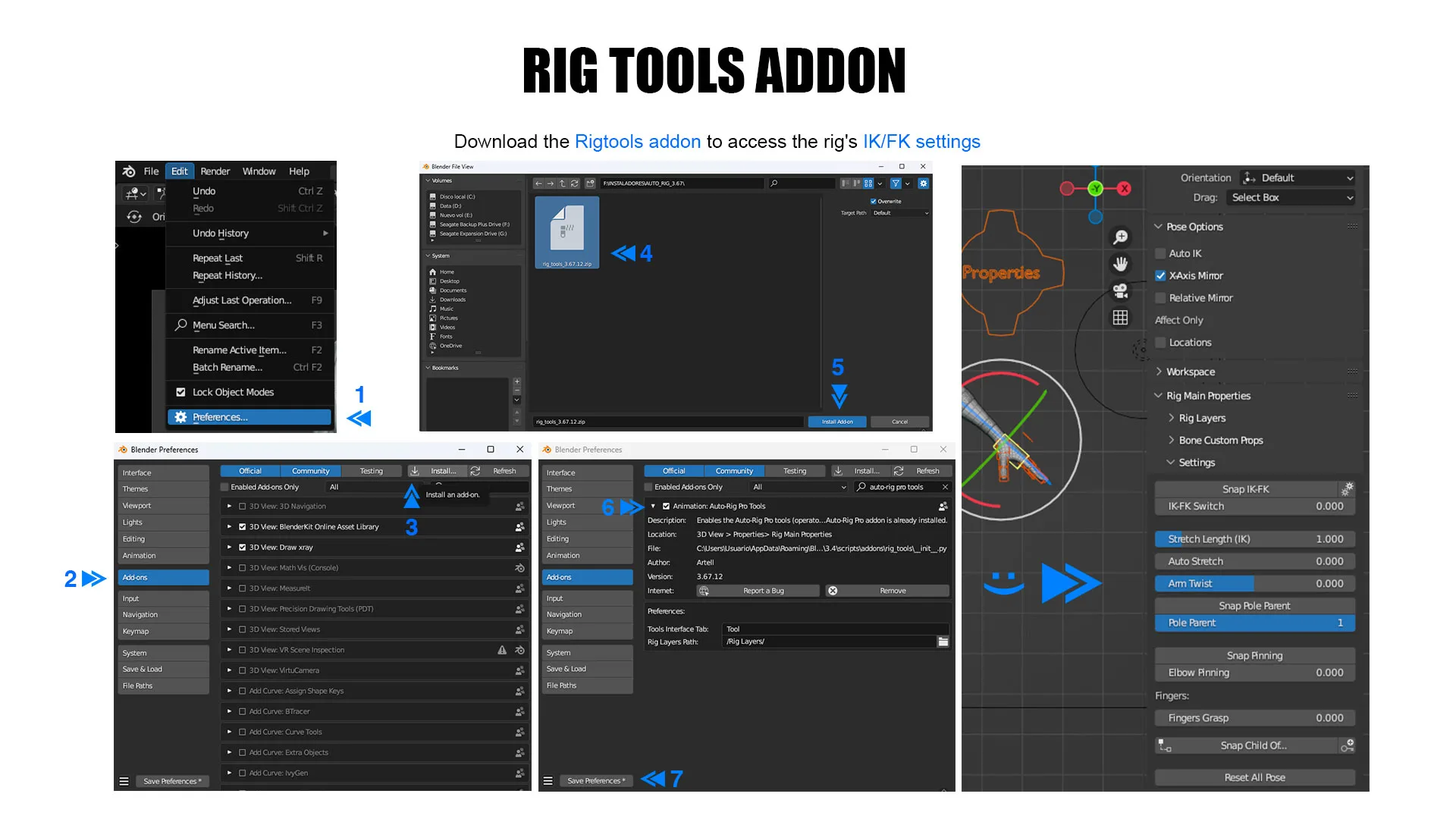Click the Report a Bug icon in preferences
Viewport: 1456px width, 819px height.
click(704, 590)
